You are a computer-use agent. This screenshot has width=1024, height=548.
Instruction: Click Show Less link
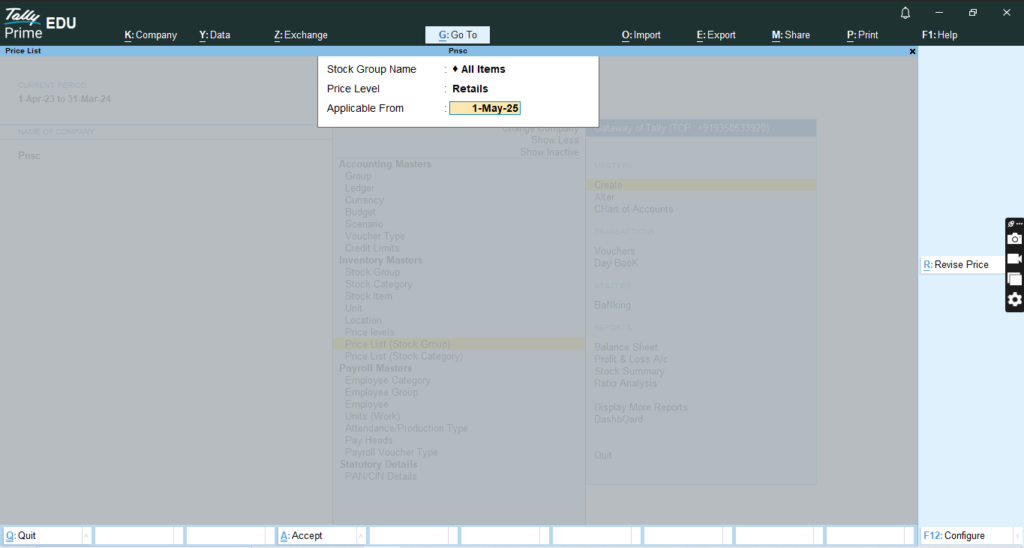554,140
